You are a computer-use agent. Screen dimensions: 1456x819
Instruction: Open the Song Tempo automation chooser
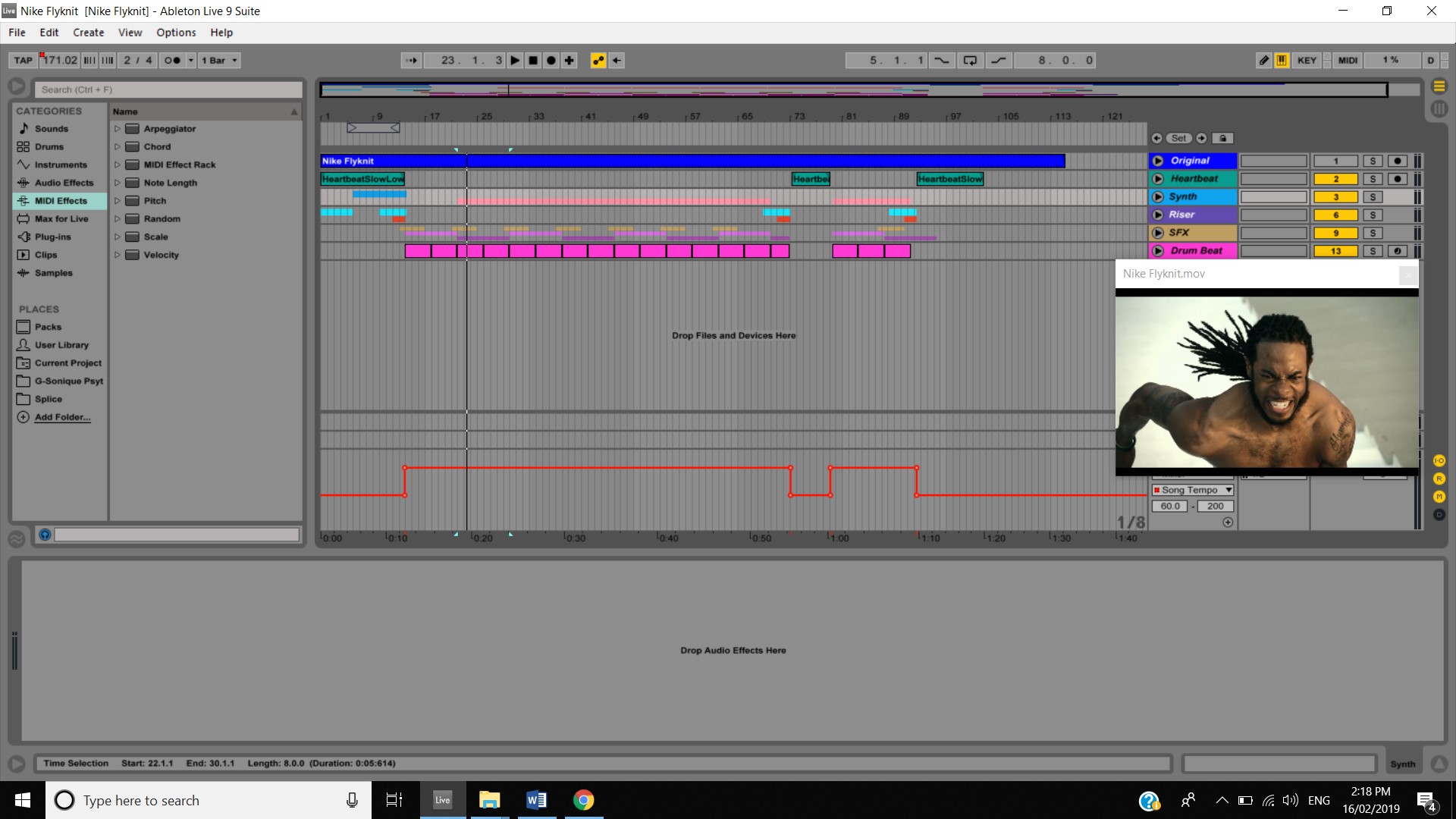1193,490
